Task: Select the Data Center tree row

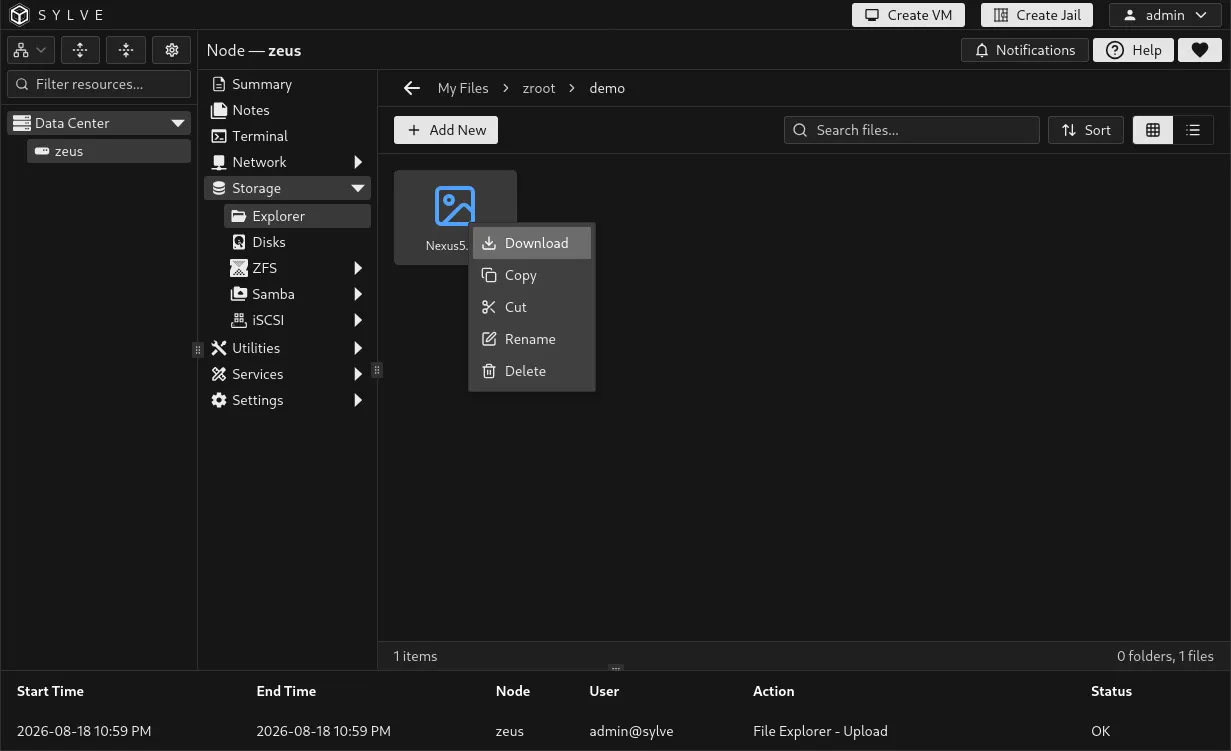Action: 99,123
